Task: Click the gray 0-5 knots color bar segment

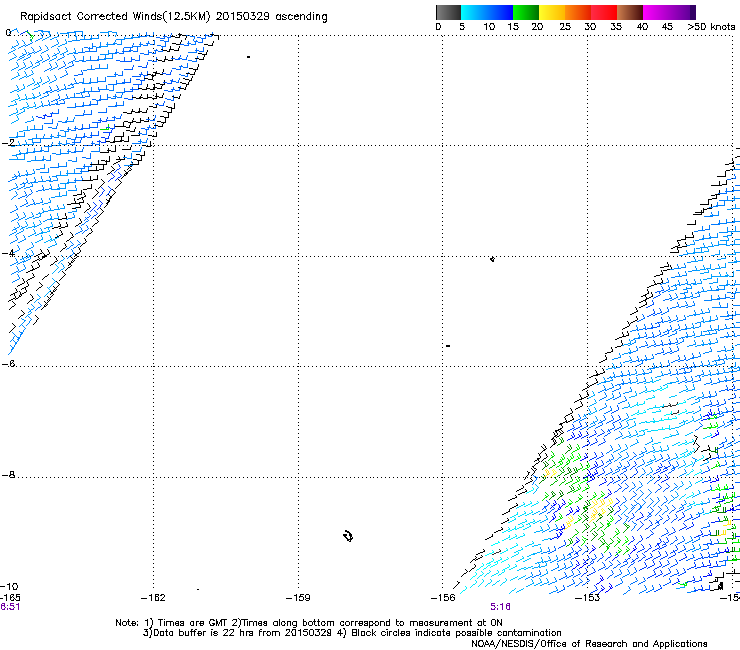Action: [x=448, y=12]
